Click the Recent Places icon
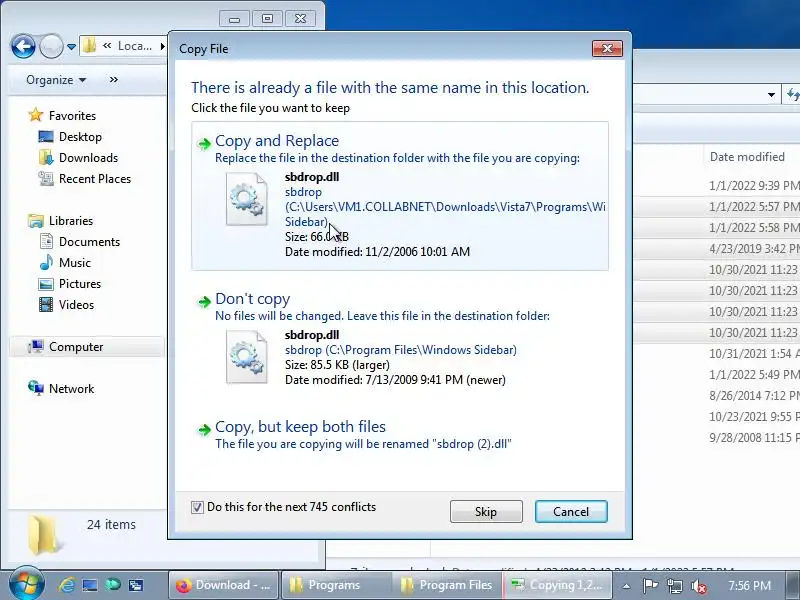The image size is (800, 600). pos(46,179)
